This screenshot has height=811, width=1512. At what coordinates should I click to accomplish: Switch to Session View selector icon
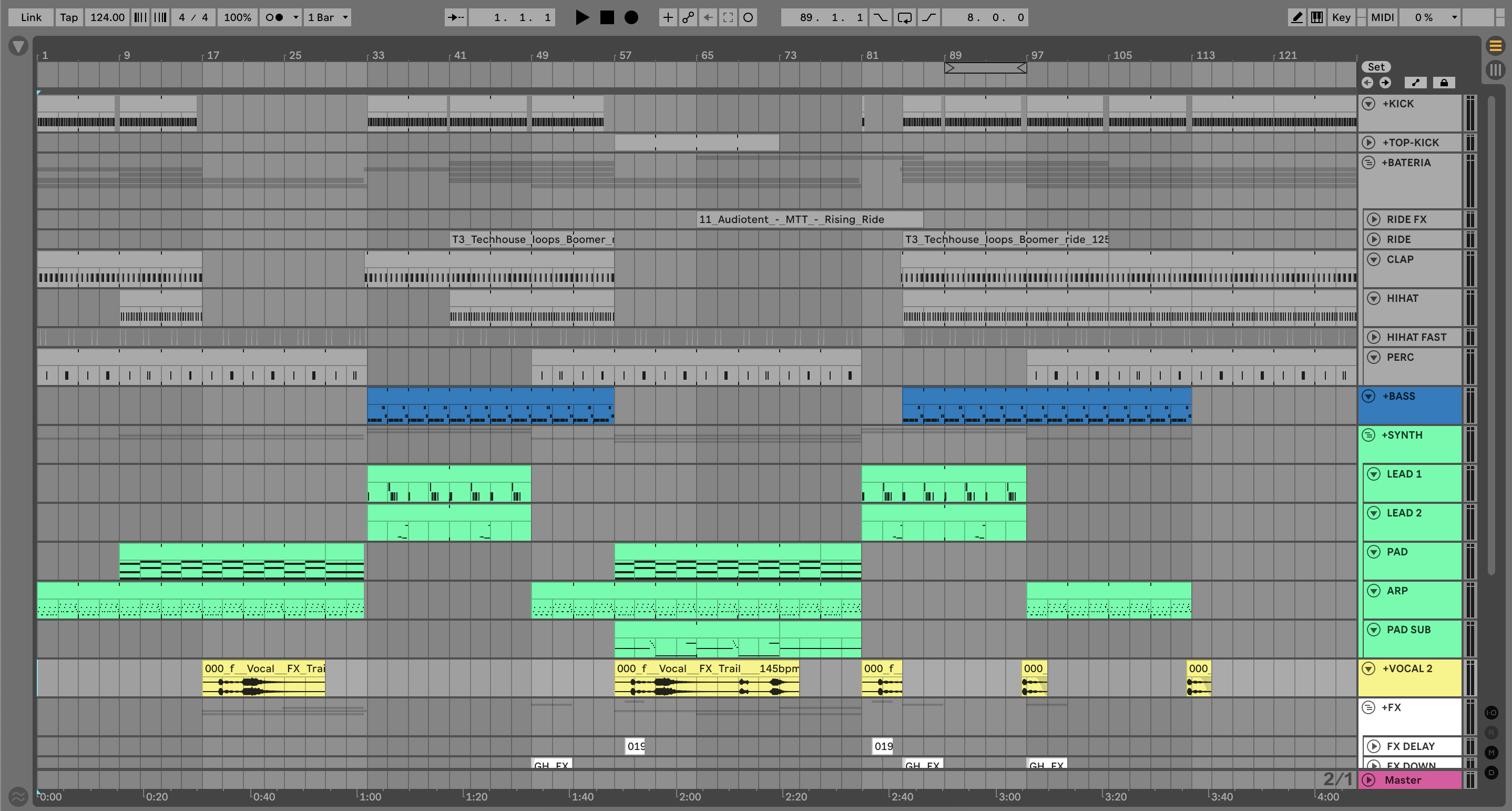pos(1496,70)
